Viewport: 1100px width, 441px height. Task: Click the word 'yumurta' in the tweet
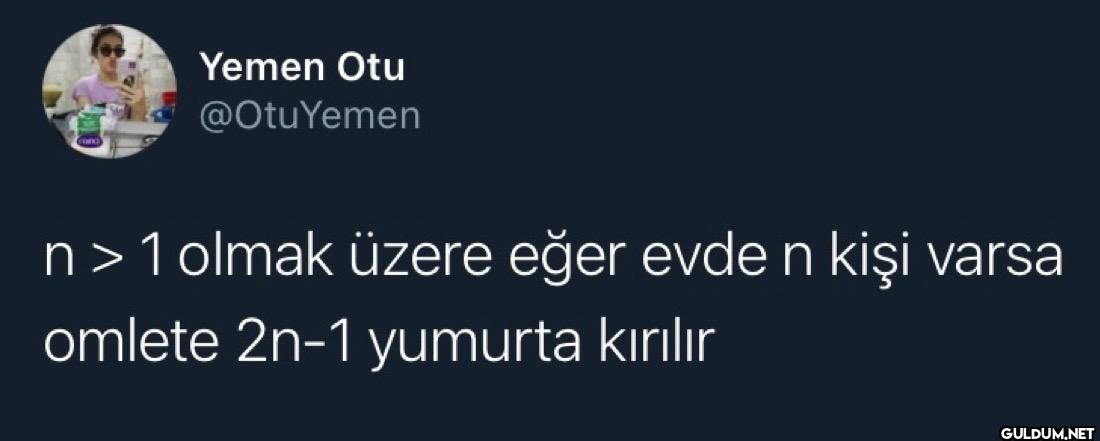tap(476, 346)
